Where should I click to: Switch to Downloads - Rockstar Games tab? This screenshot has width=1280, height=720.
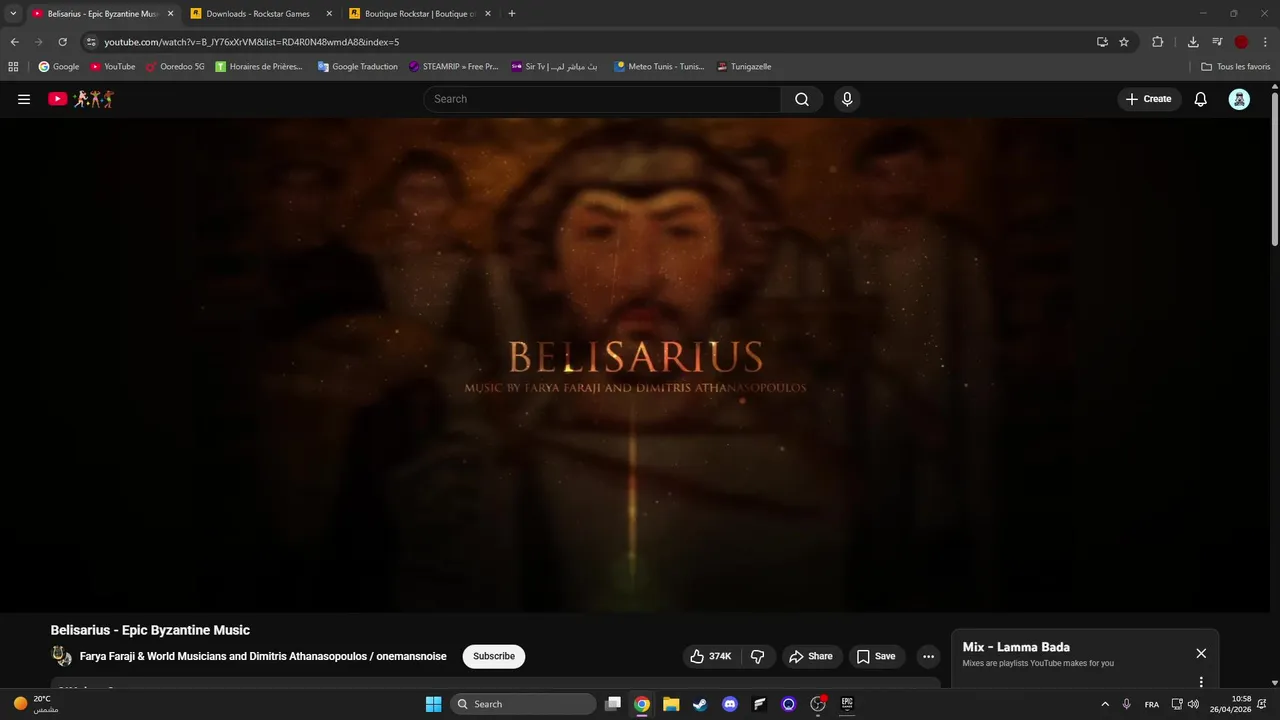[x=260, y=14]
